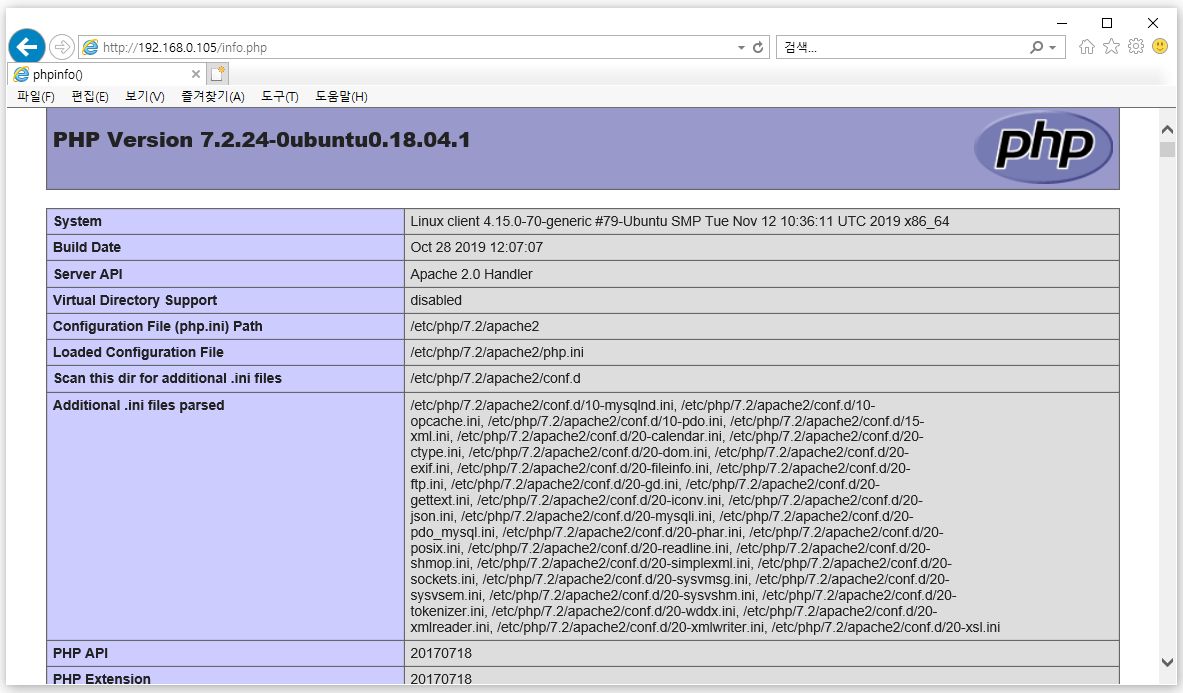
Task: Open the 편집(E) menu
Action: tap(90, 97)
